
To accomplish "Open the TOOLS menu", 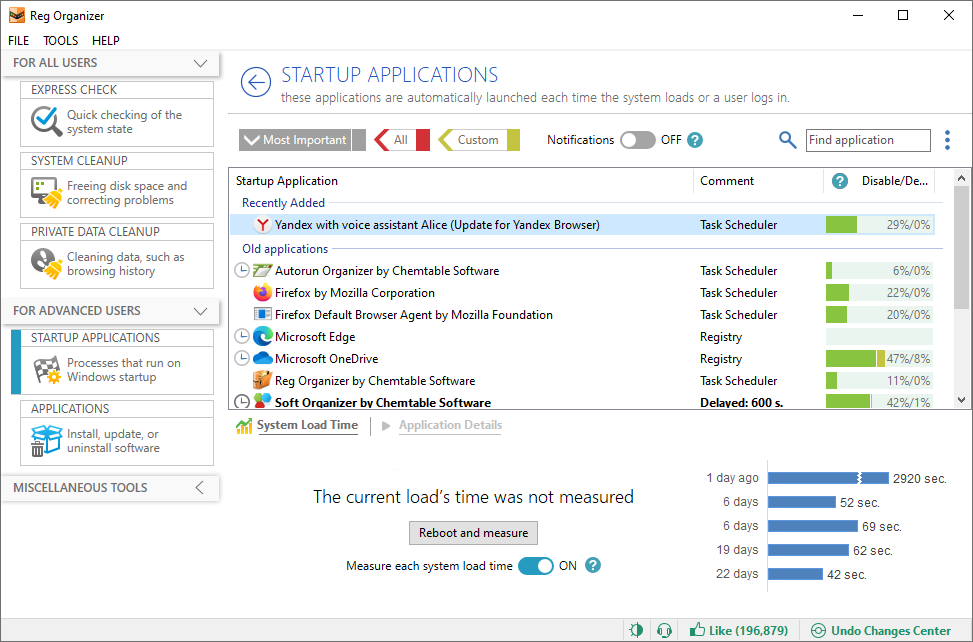I will [60, 41].
